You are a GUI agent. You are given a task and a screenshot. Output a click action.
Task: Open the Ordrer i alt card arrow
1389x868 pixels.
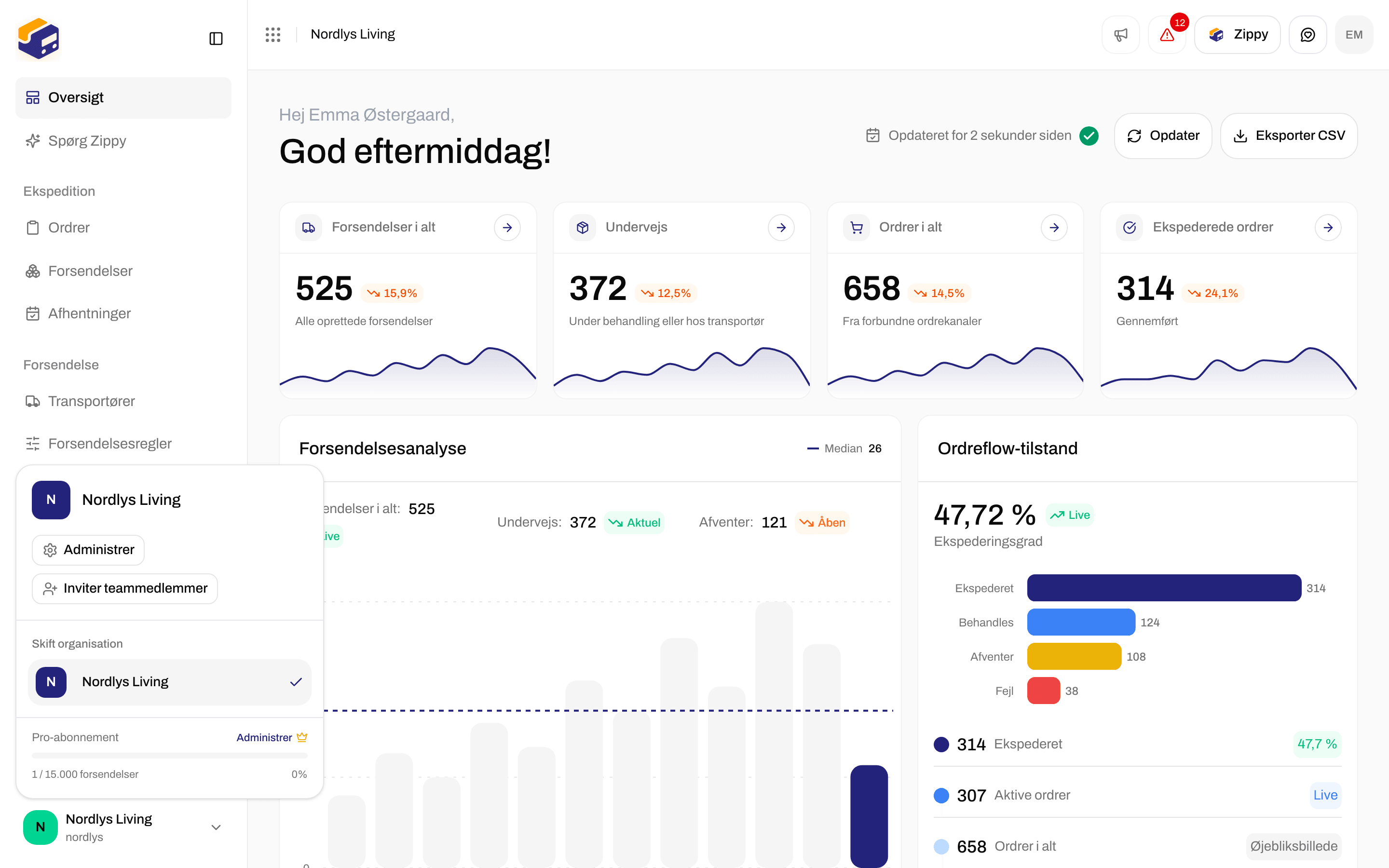(x=1054, y=227)
